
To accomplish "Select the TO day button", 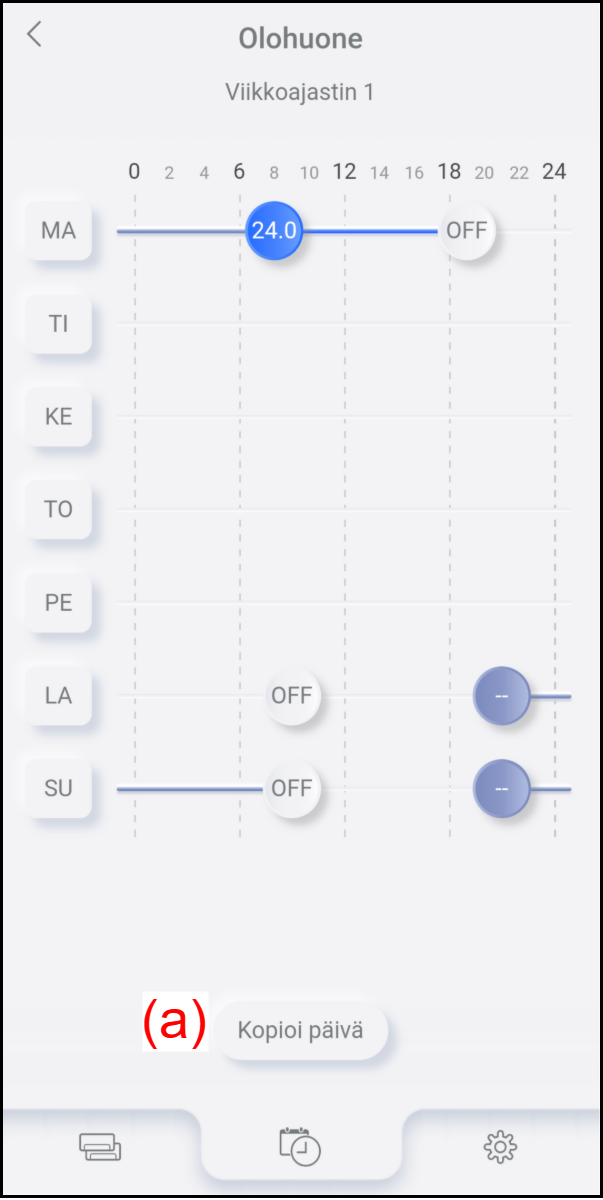I will (59, 509).
